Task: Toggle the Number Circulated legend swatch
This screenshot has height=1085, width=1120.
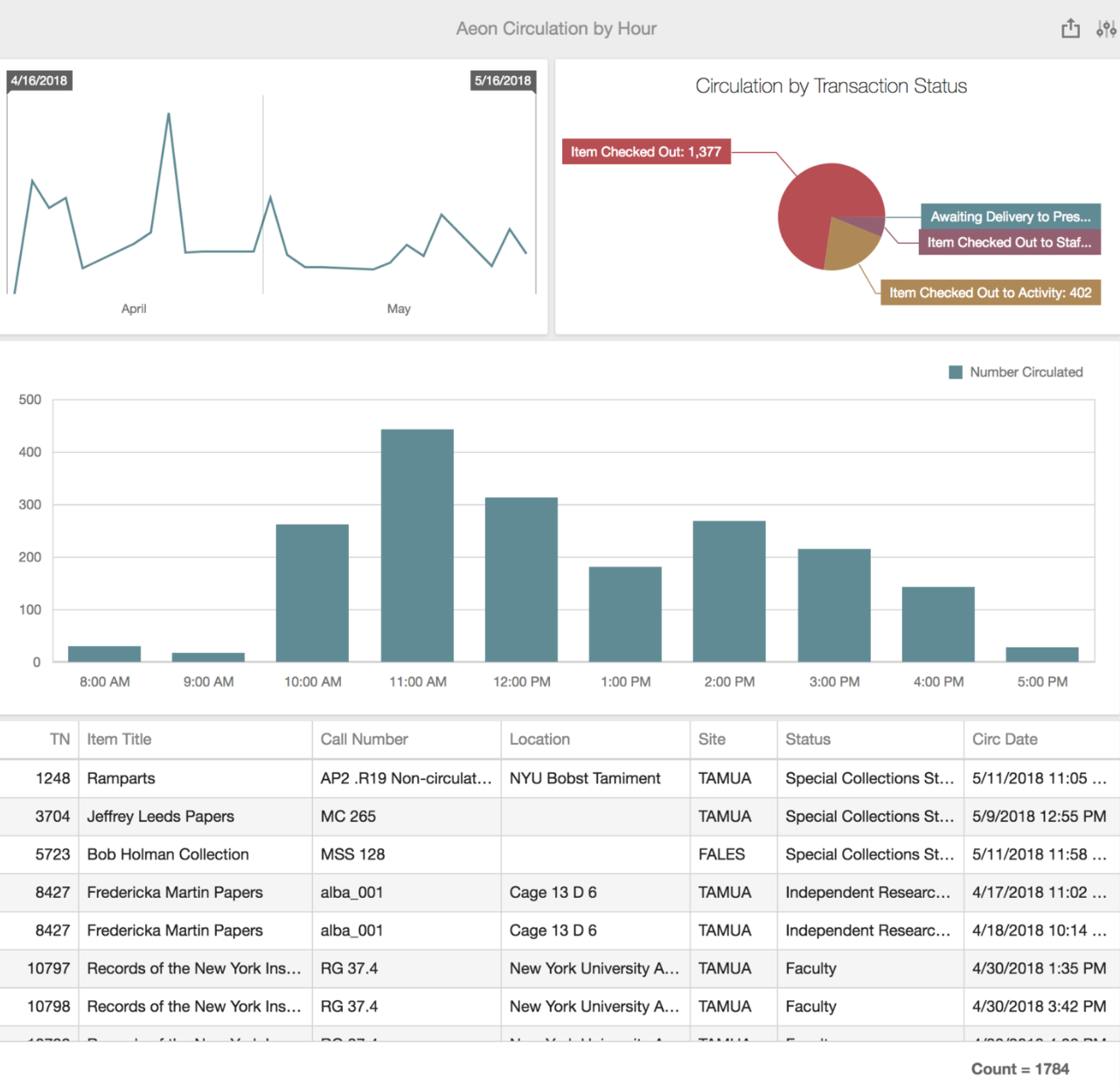Action: pos(956,372)
